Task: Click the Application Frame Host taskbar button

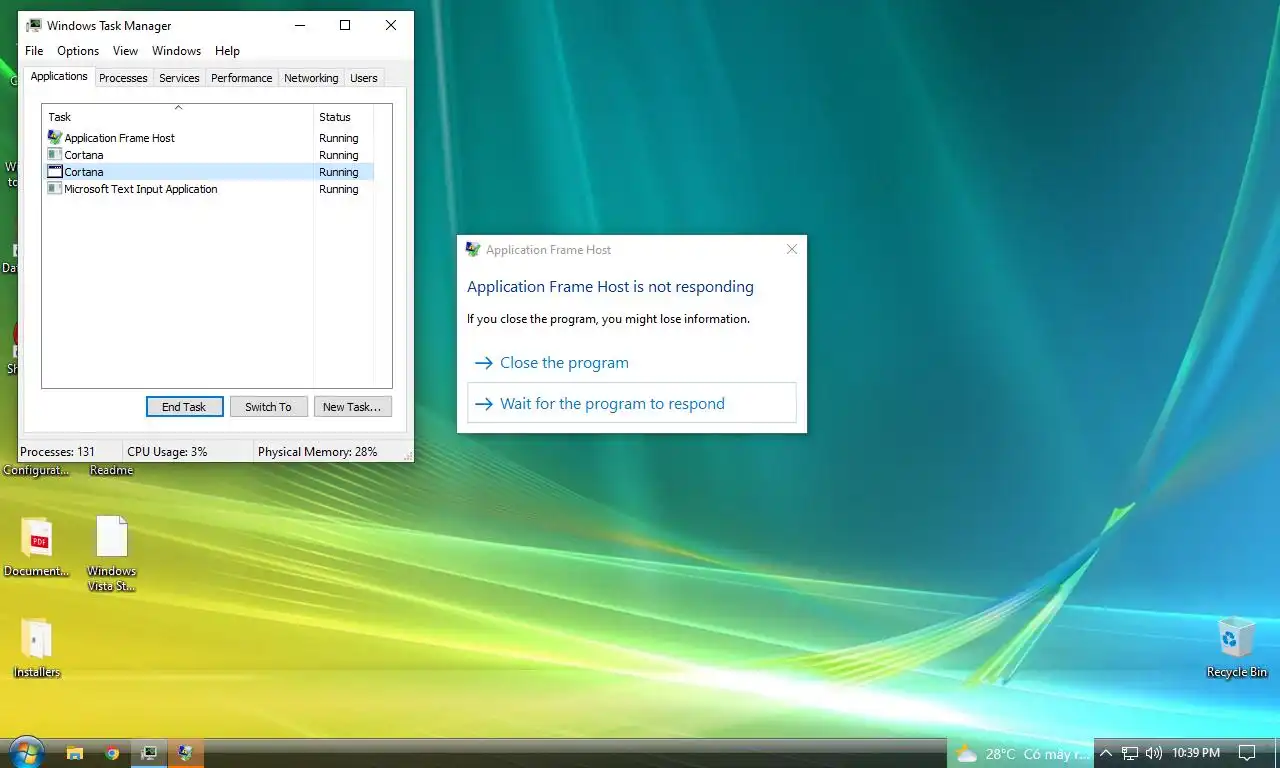Action: tap(186, 753)
